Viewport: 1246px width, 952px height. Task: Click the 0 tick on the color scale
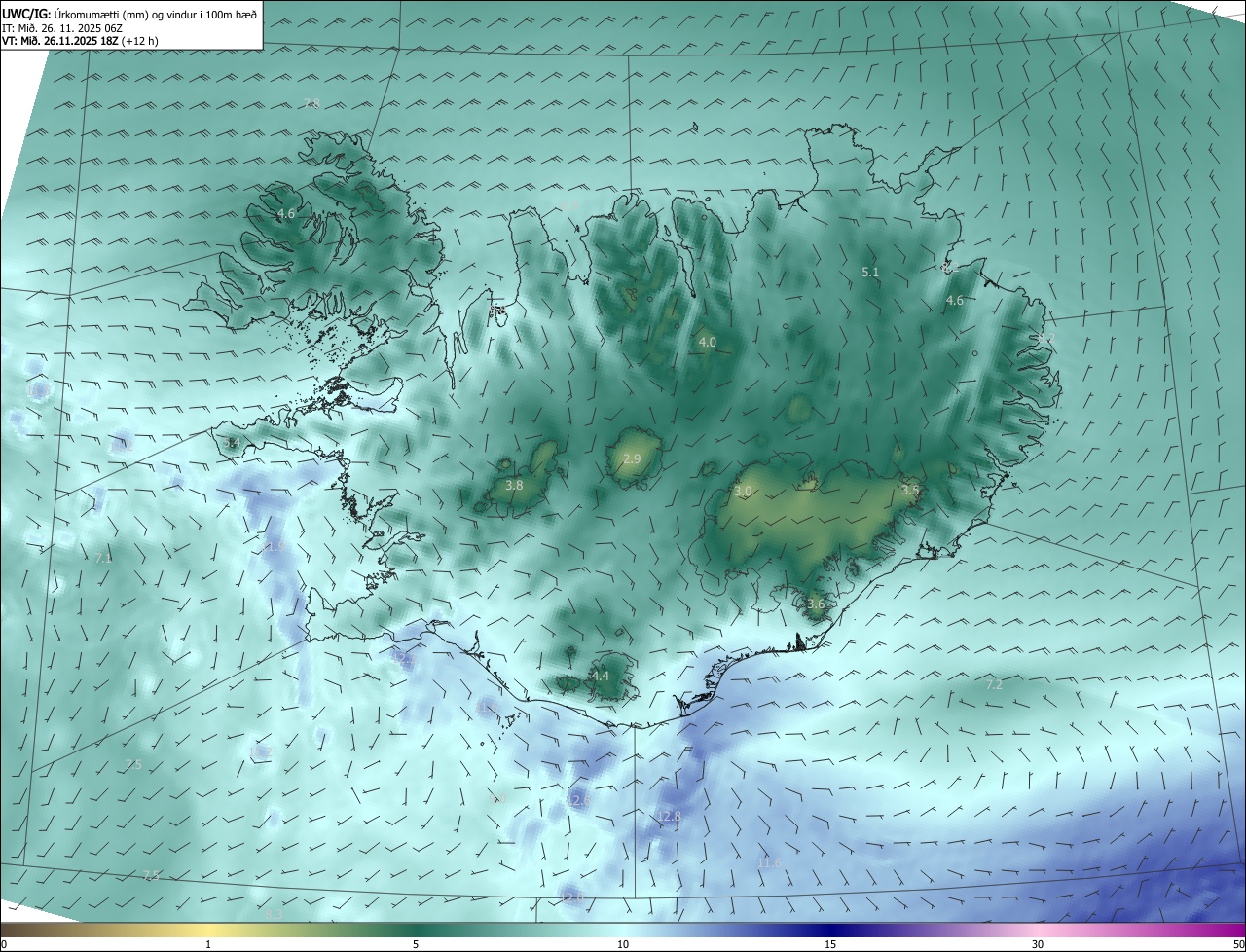(x=4, y=944)
